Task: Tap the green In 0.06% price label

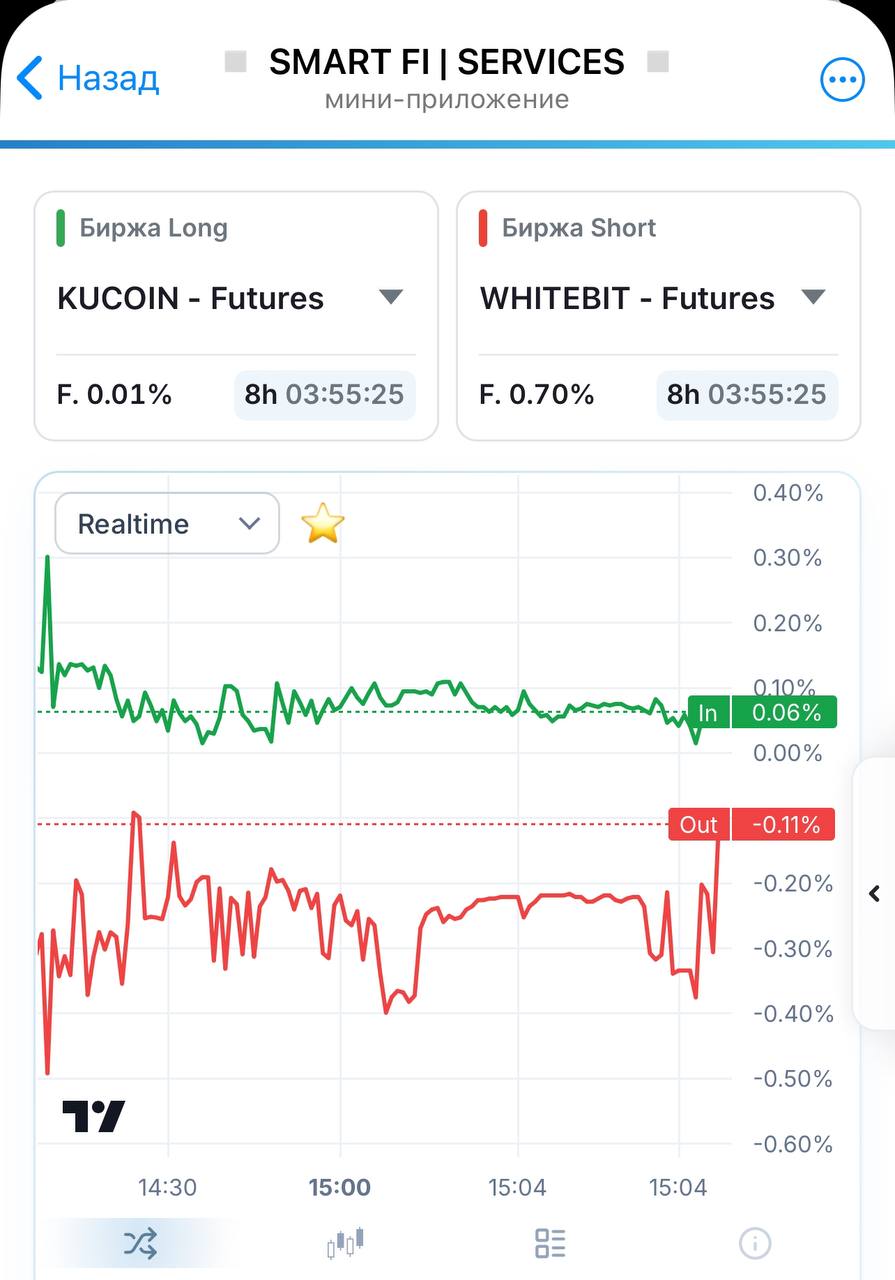Action: coord(761,712)
